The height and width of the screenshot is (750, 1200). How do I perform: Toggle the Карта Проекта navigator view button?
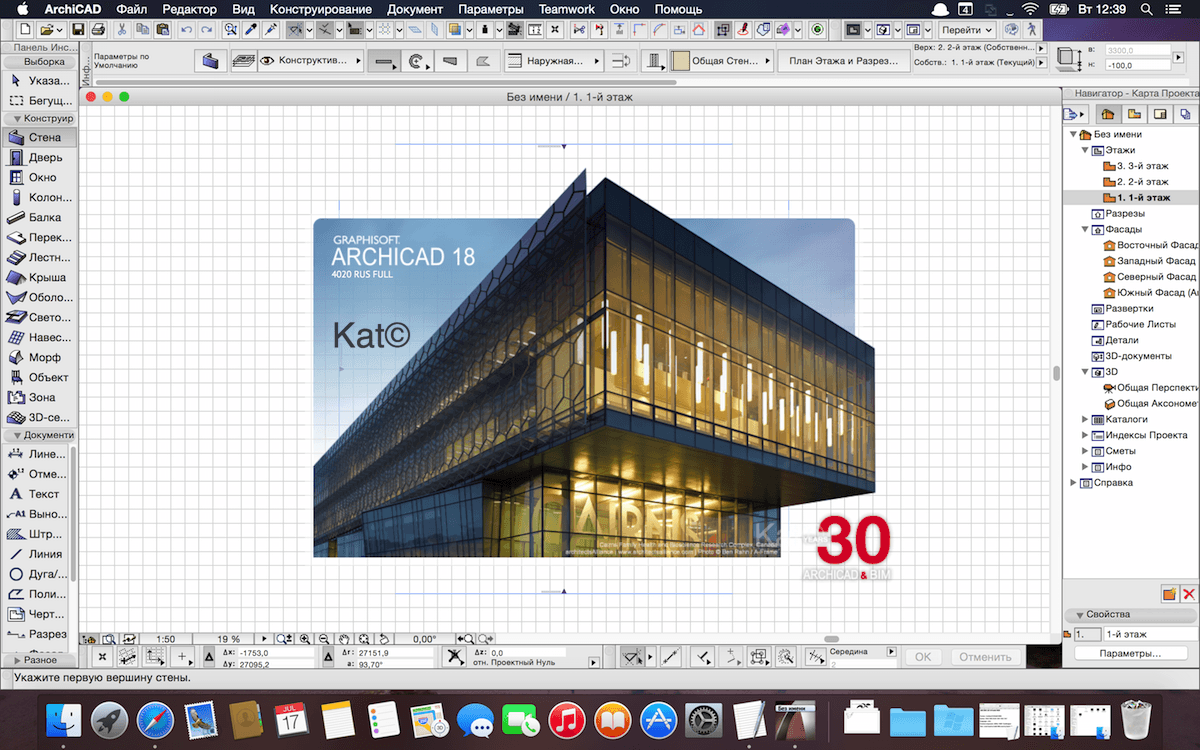pyautogui.click(x=1109, y=113)
